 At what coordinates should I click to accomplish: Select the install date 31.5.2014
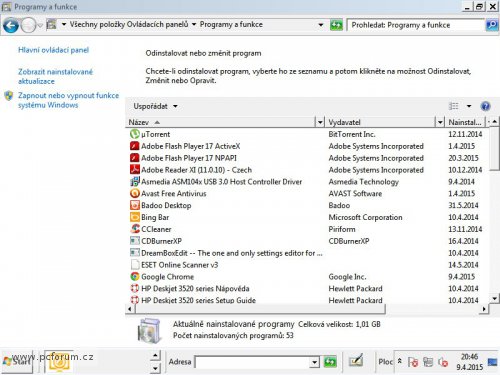coord(463,205)
